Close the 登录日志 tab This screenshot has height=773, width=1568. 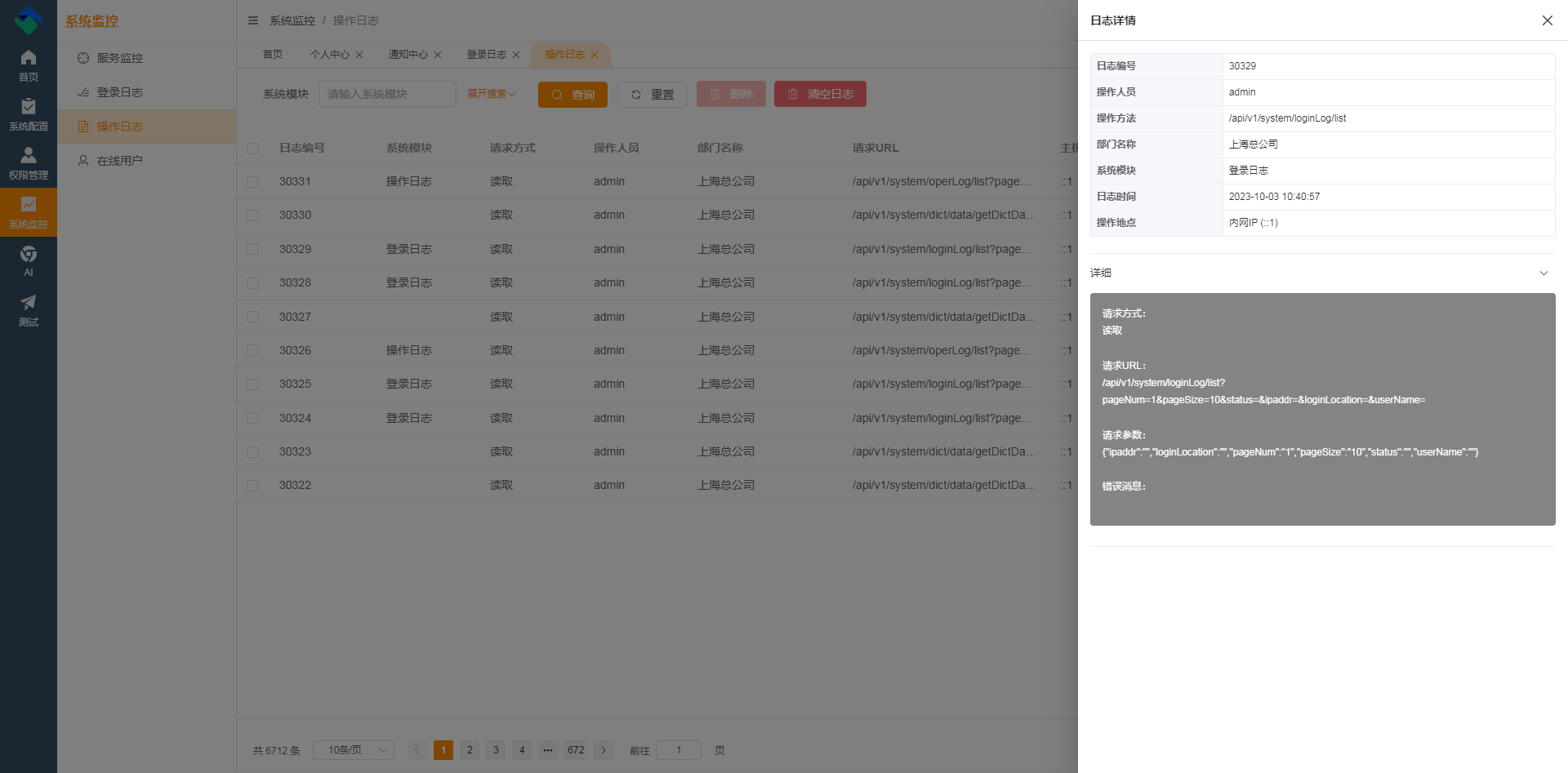[x=516, y=55]
